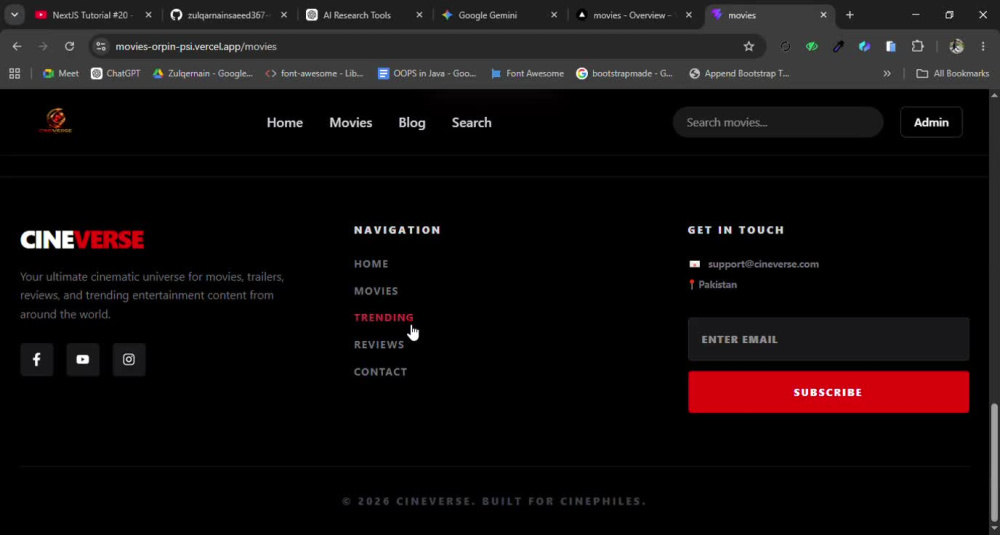
Task: Open the font-awesome Lib bookmark
Action: [x=314, y=73]
